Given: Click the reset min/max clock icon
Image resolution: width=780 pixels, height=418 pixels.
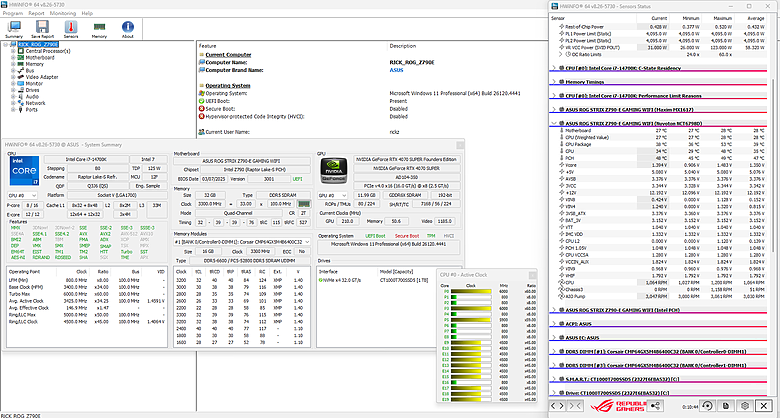Looking at the screenshot, I should pos(708,406).
